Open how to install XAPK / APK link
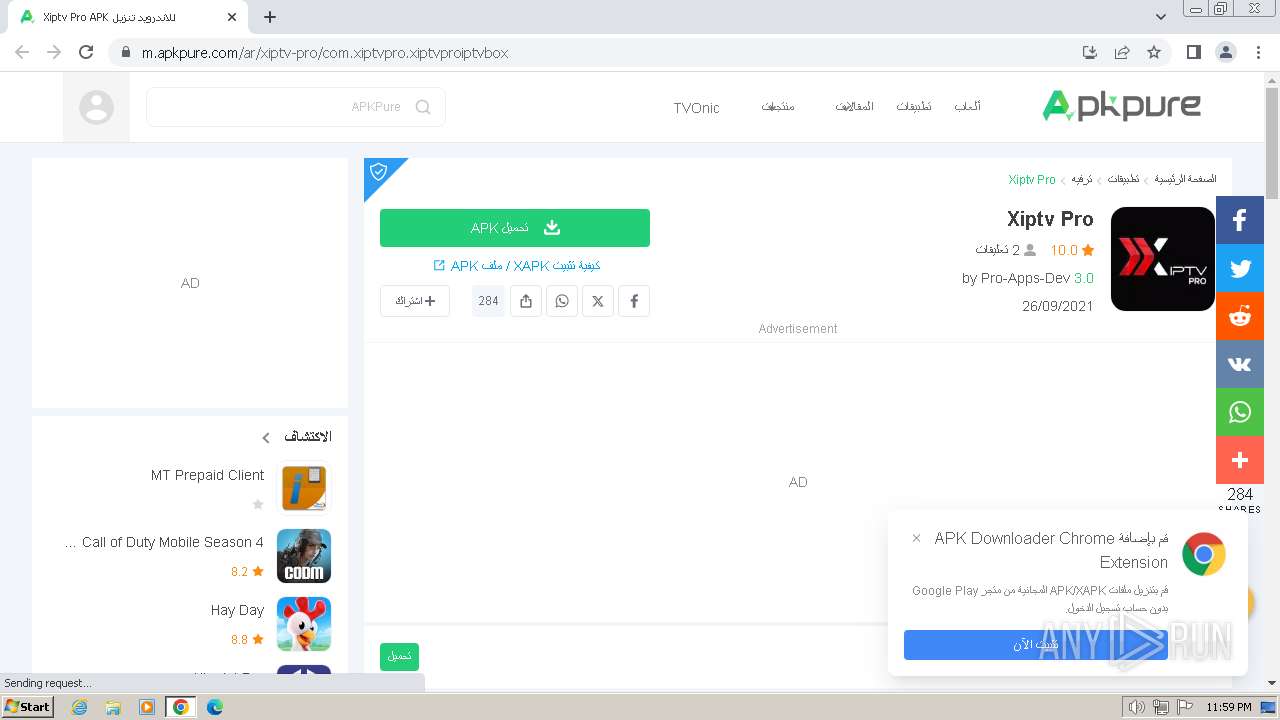 click(517, 266)
